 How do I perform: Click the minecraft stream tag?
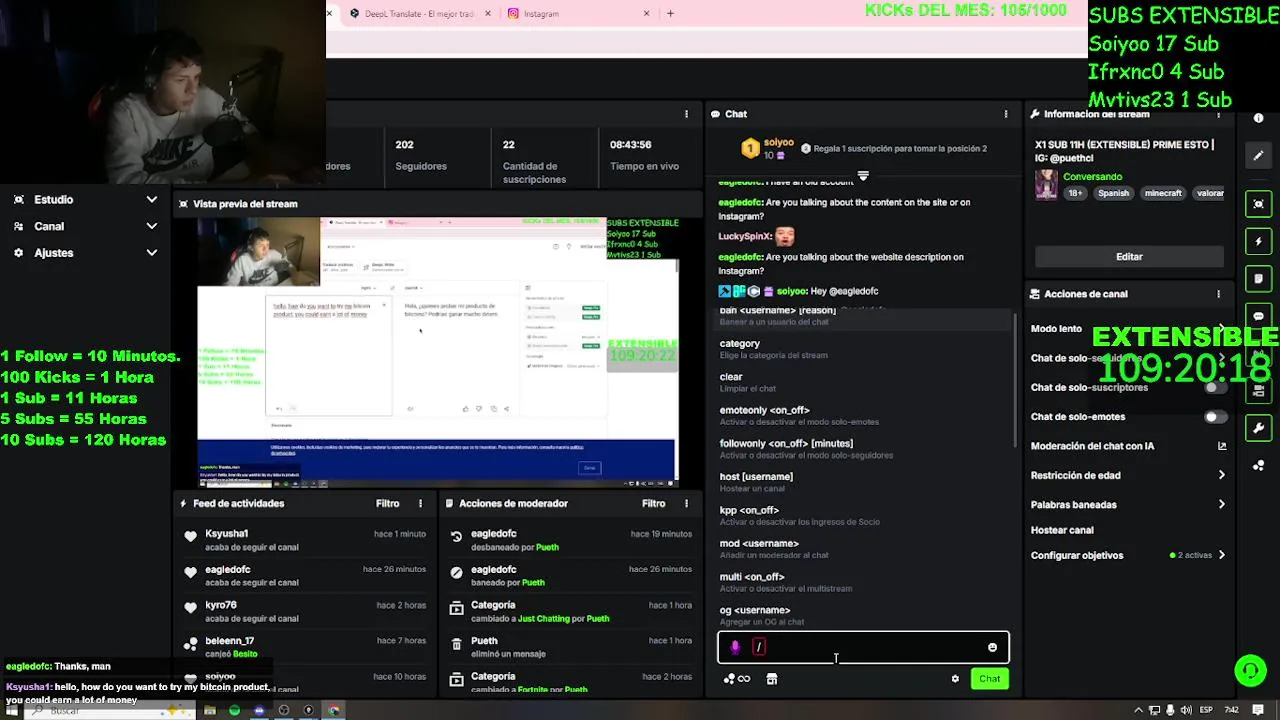[1163, 193]
